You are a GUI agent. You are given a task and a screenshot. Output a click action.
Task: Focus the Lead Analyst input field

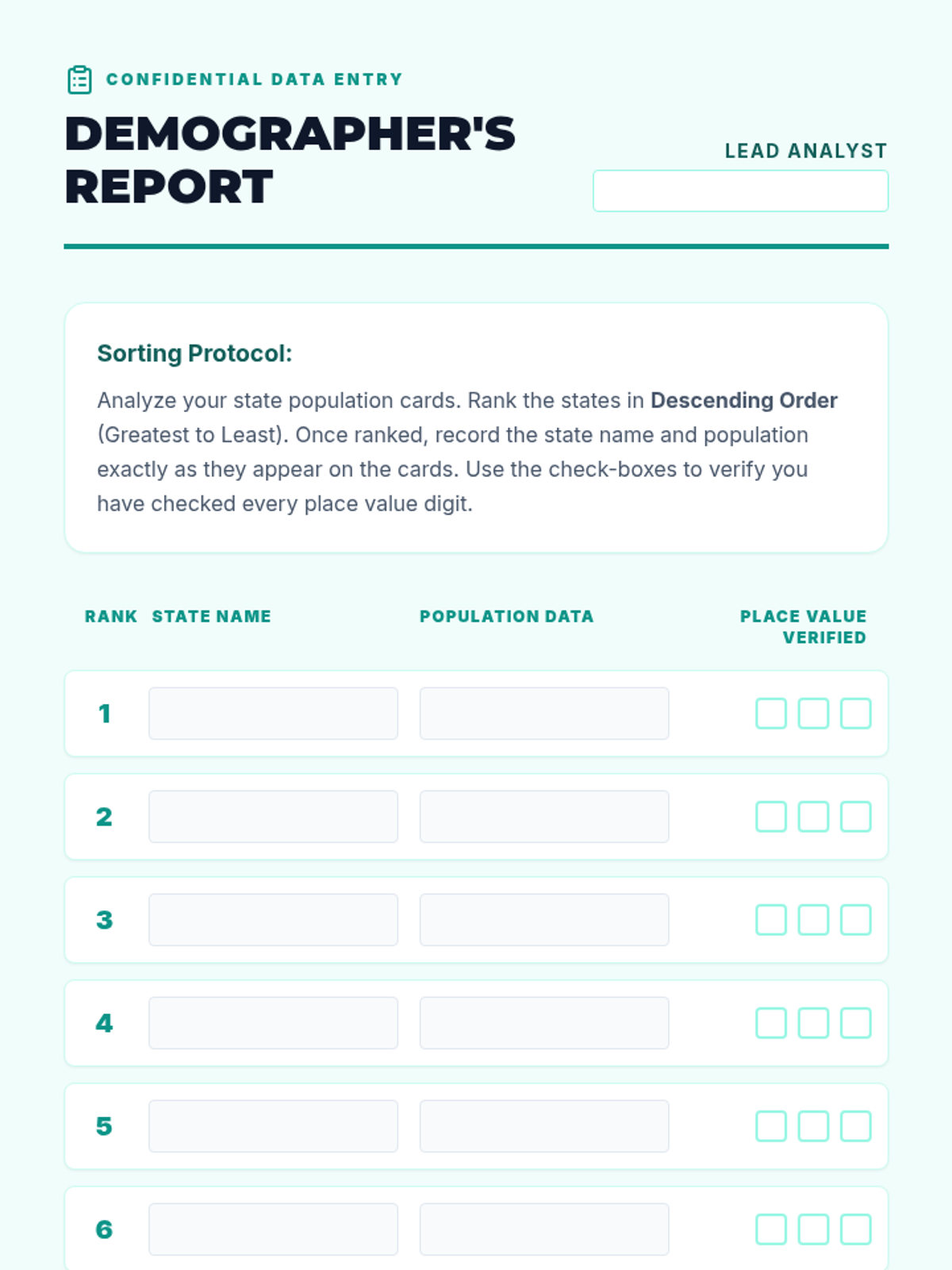click(x=740, y=190)
